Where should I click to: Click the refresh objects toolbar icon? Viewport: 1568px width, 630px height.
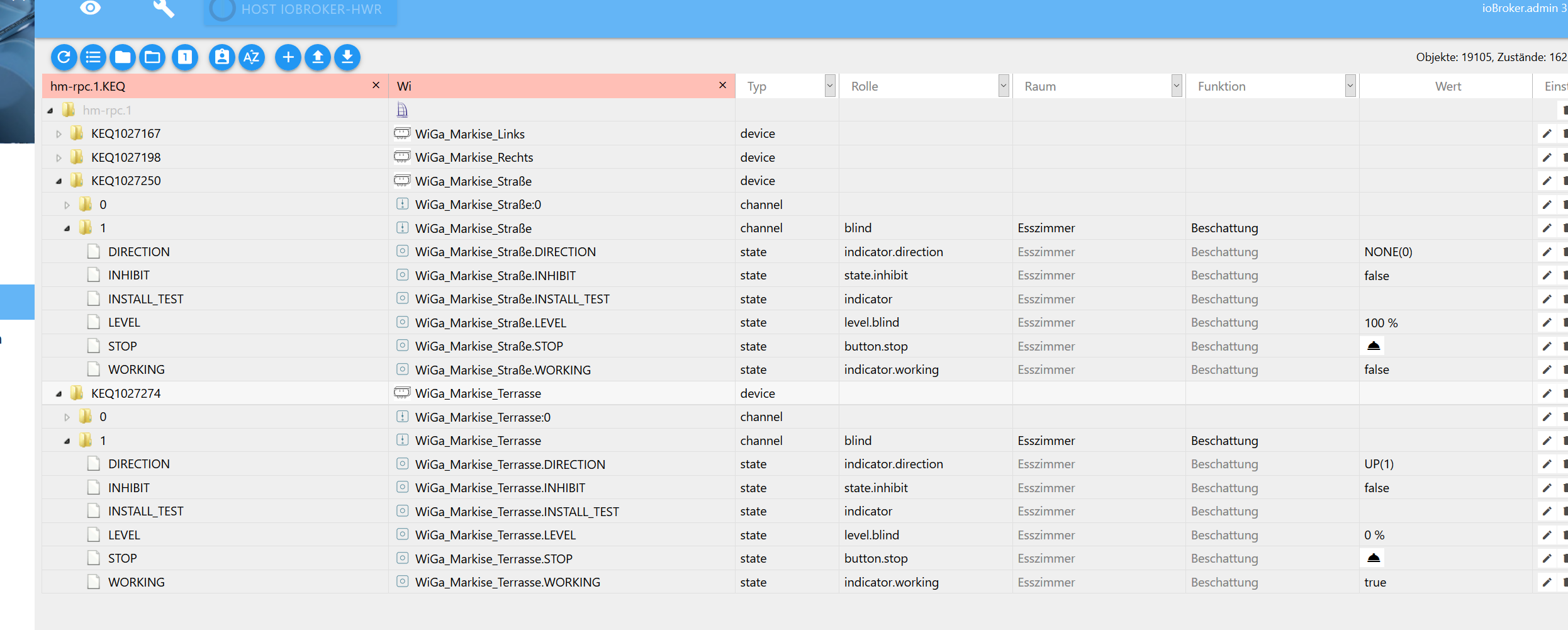coord(64,57)
